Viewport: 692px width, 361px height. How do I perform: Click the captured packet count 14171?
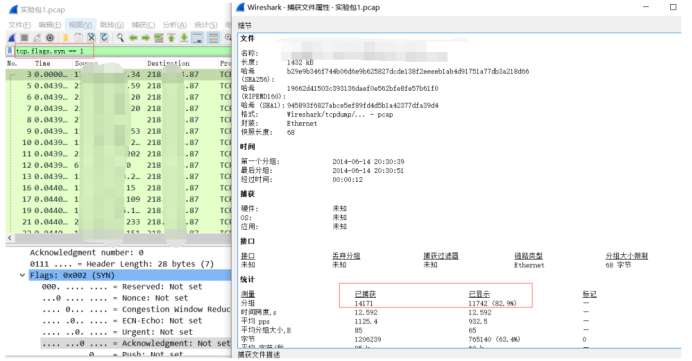pyautogui.click(x=364, y=304)
